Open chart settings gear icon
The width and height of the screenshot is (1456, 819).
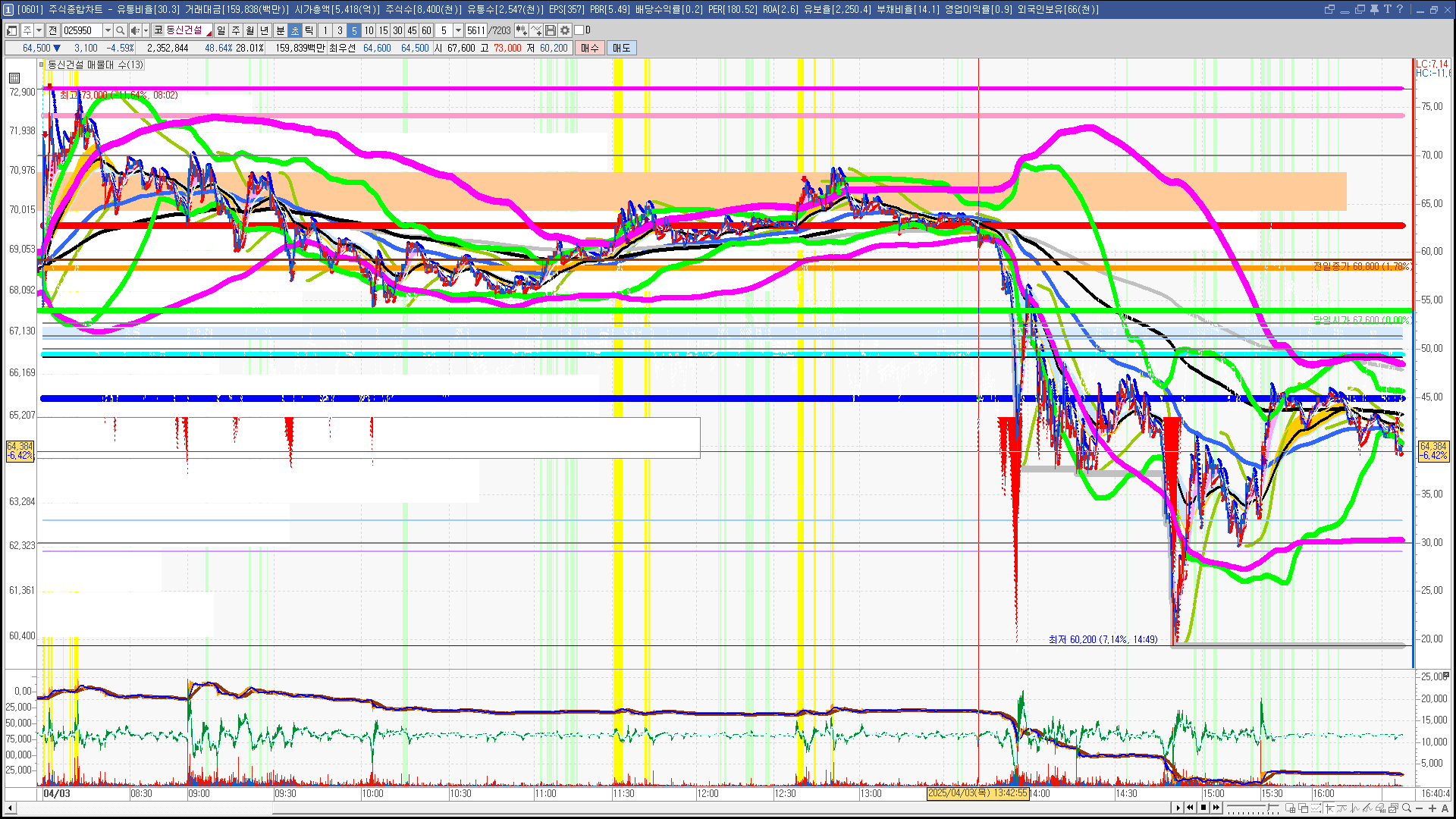coord(565,30)
